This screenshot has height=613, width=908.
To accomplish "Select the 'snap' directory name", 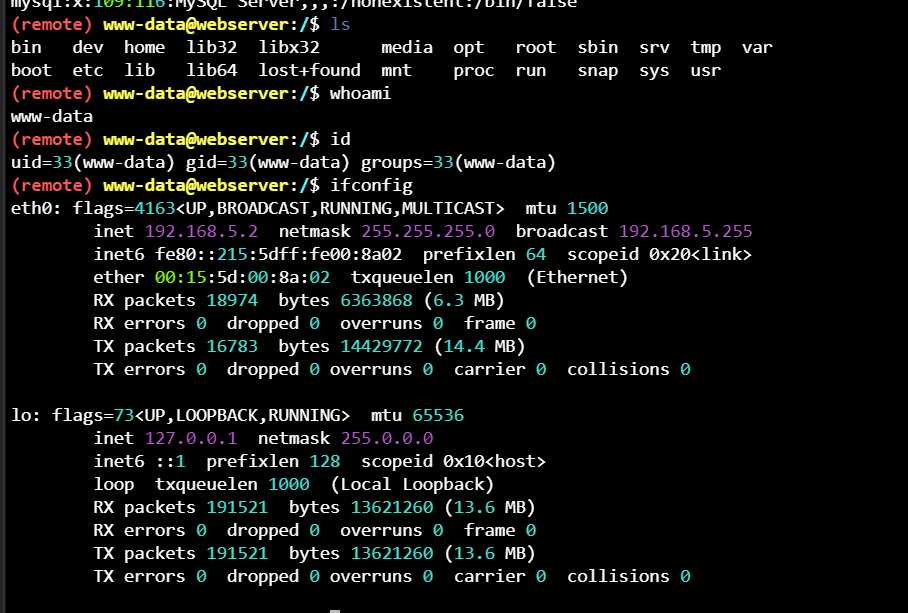I will click(x=598, y=70).
